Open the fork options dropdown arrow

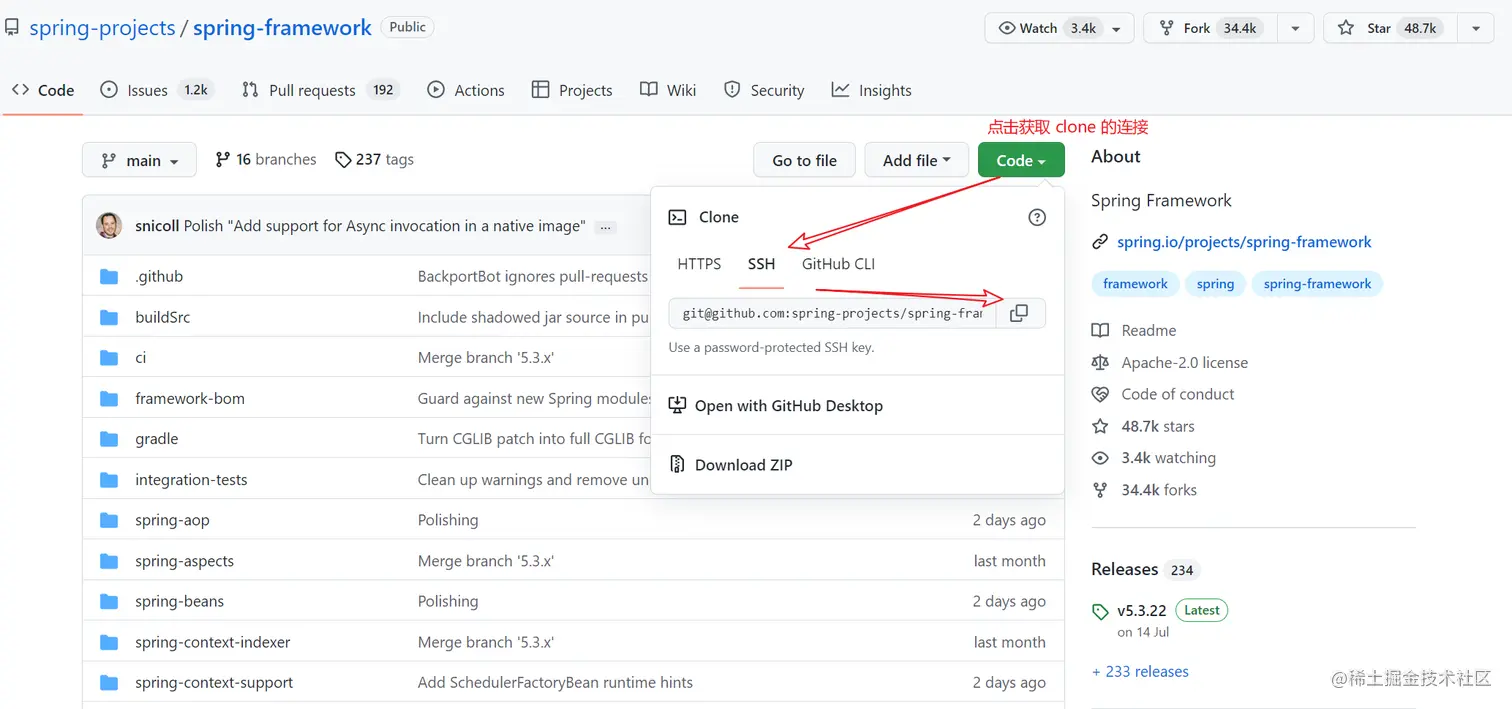coord(1296,28)
